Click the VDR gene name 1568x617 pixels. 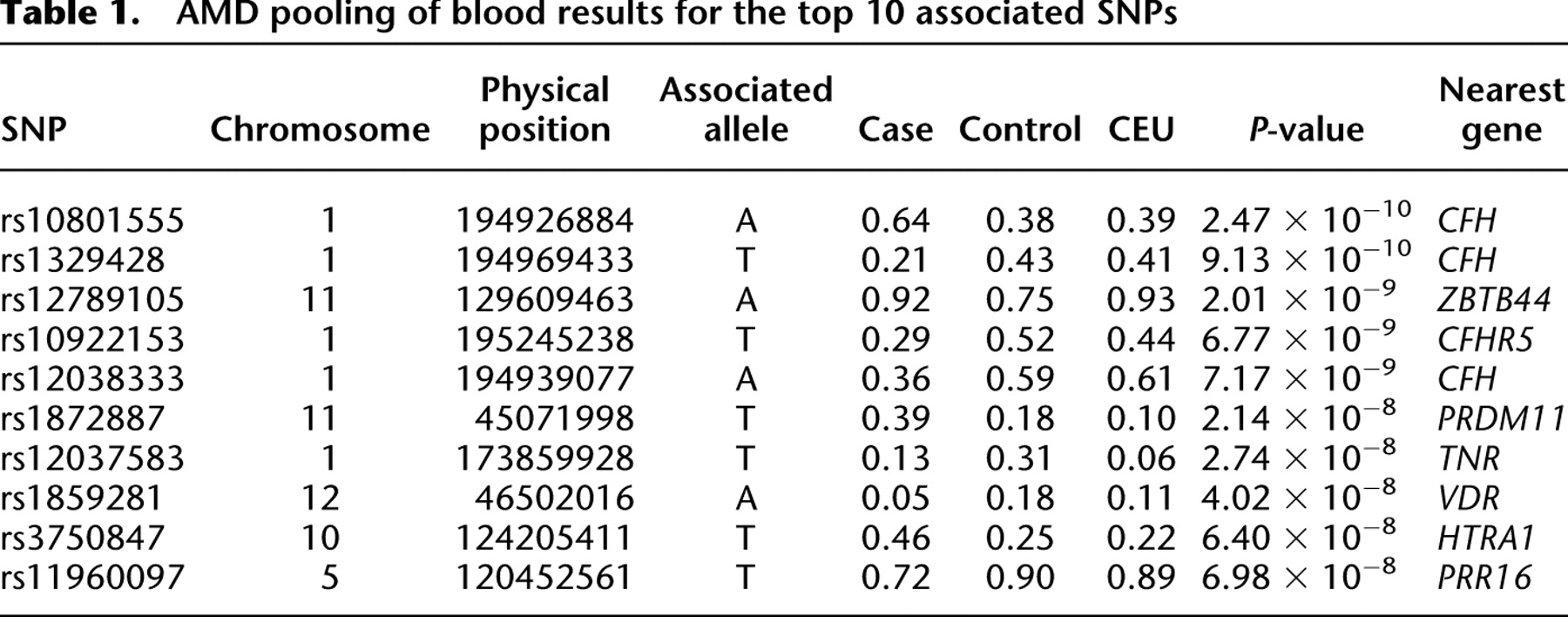[x=1468, y=498]
